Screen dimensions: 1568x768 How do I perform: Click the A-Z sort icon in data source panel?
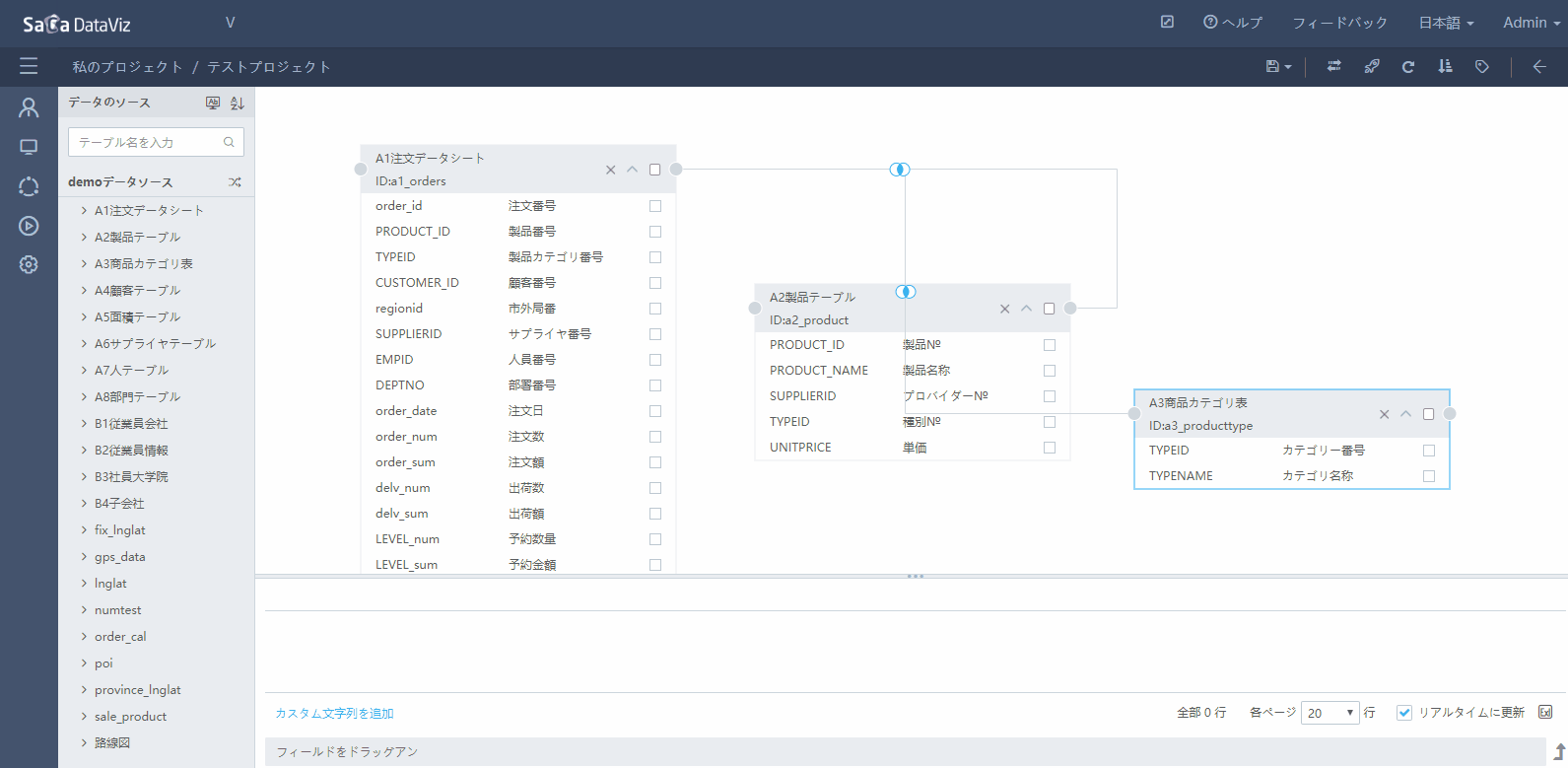pos(237,103)
